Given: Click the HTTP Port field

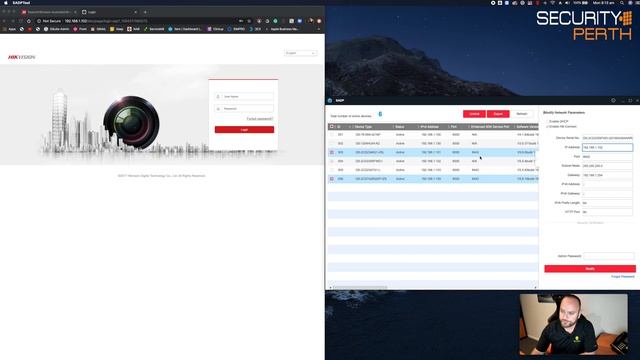Looking at the screenshot, I should click(x=607, y=212).
